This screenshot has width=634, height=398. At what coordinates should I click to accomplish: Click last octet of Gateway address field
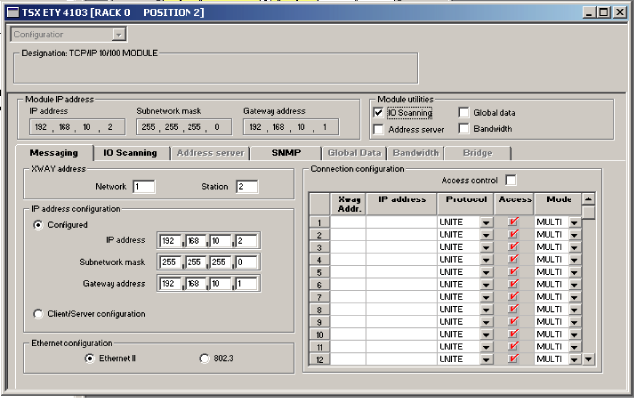point(246,284)
